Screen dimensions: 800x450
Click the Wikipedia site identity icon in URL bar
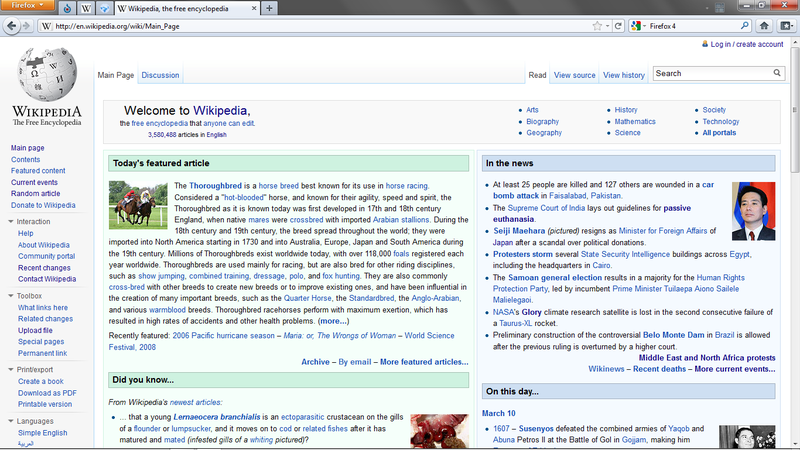point(46,26)
